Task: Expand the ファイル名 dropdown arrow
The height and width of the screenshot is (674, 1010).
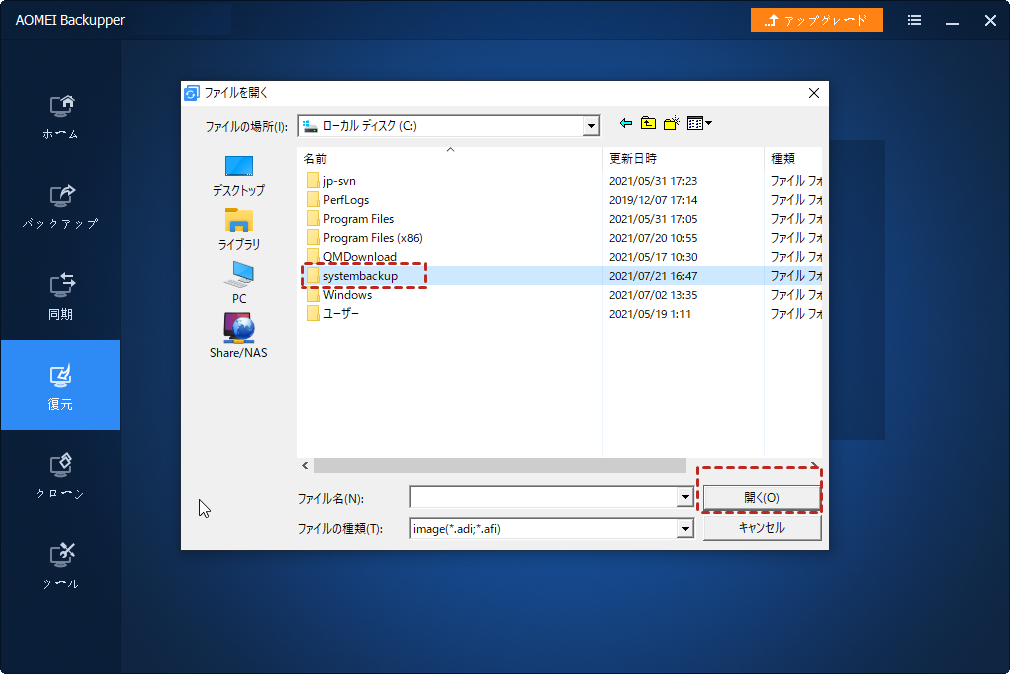Action: pos(685,497)
